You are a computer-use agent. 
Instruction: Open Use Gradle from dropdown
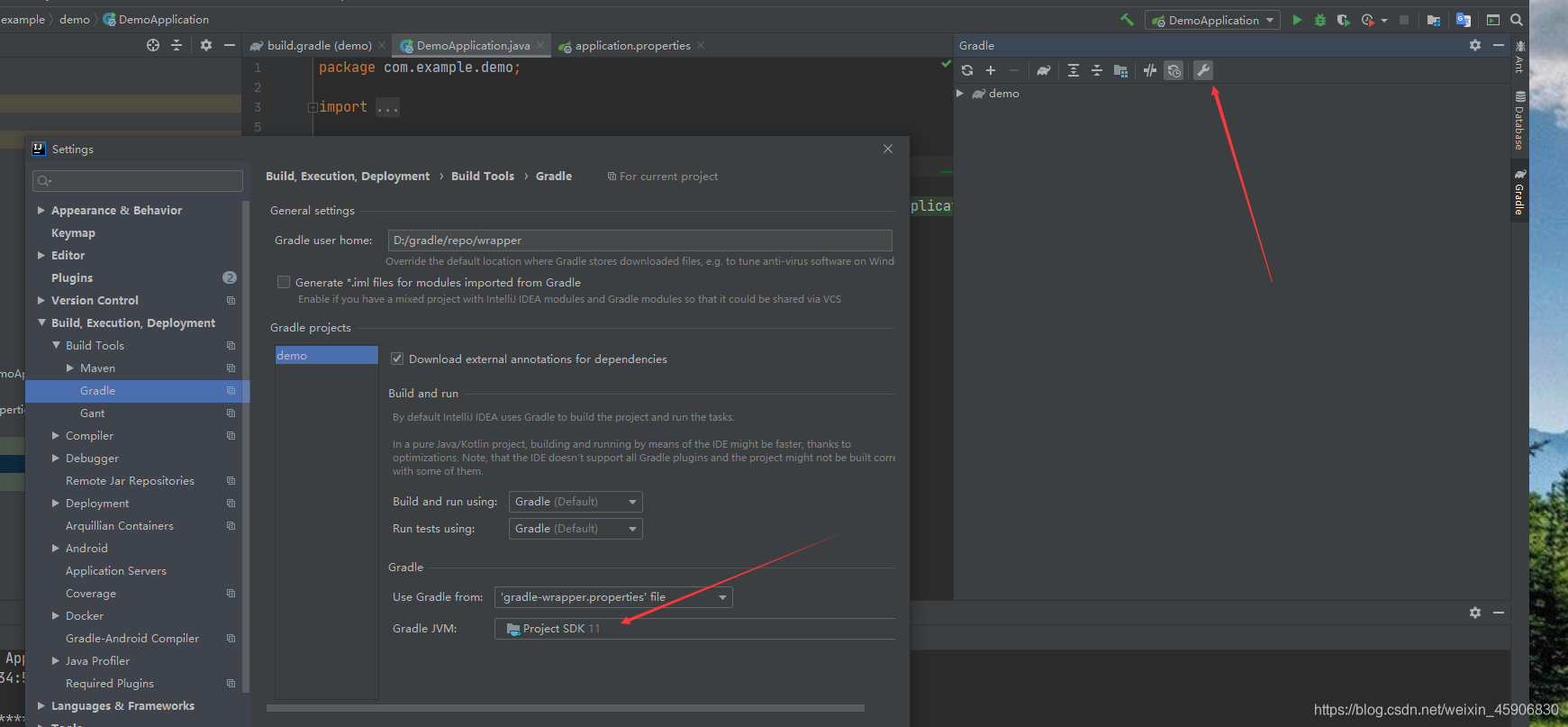coord(613,597)
